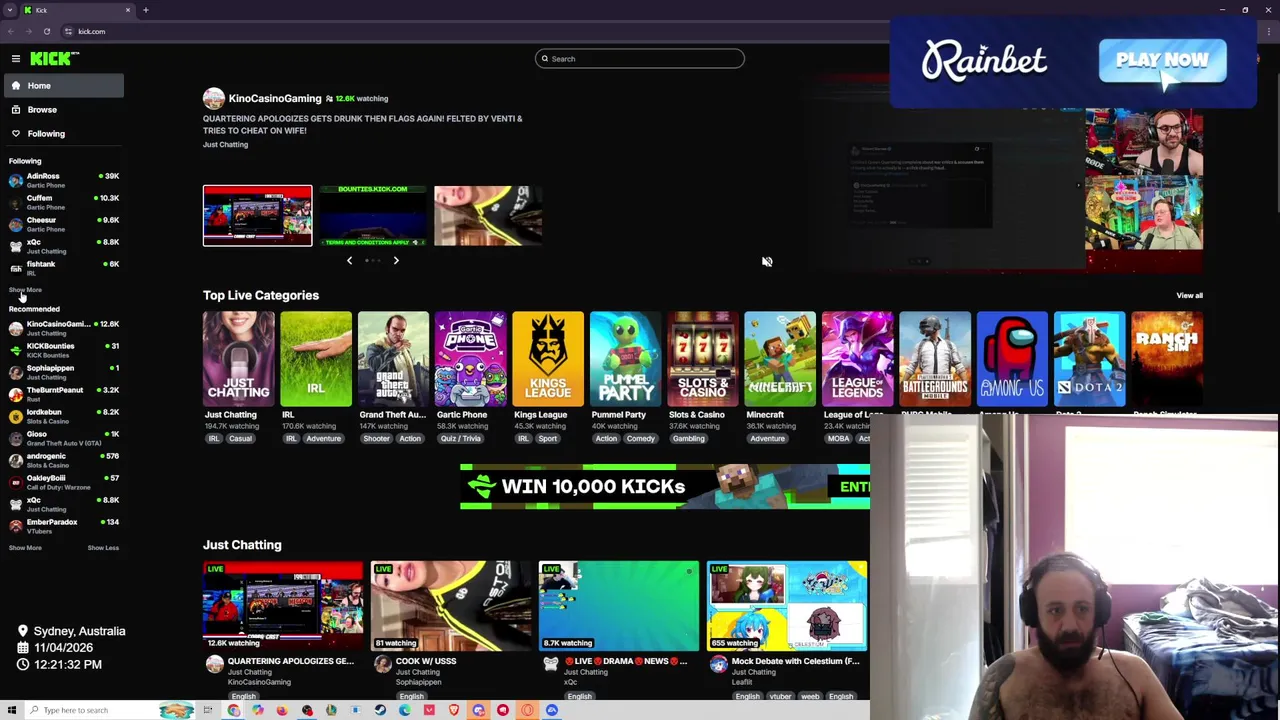
Task: Go to previous carousel slide arrow
Action: click(x=349, y=261)
